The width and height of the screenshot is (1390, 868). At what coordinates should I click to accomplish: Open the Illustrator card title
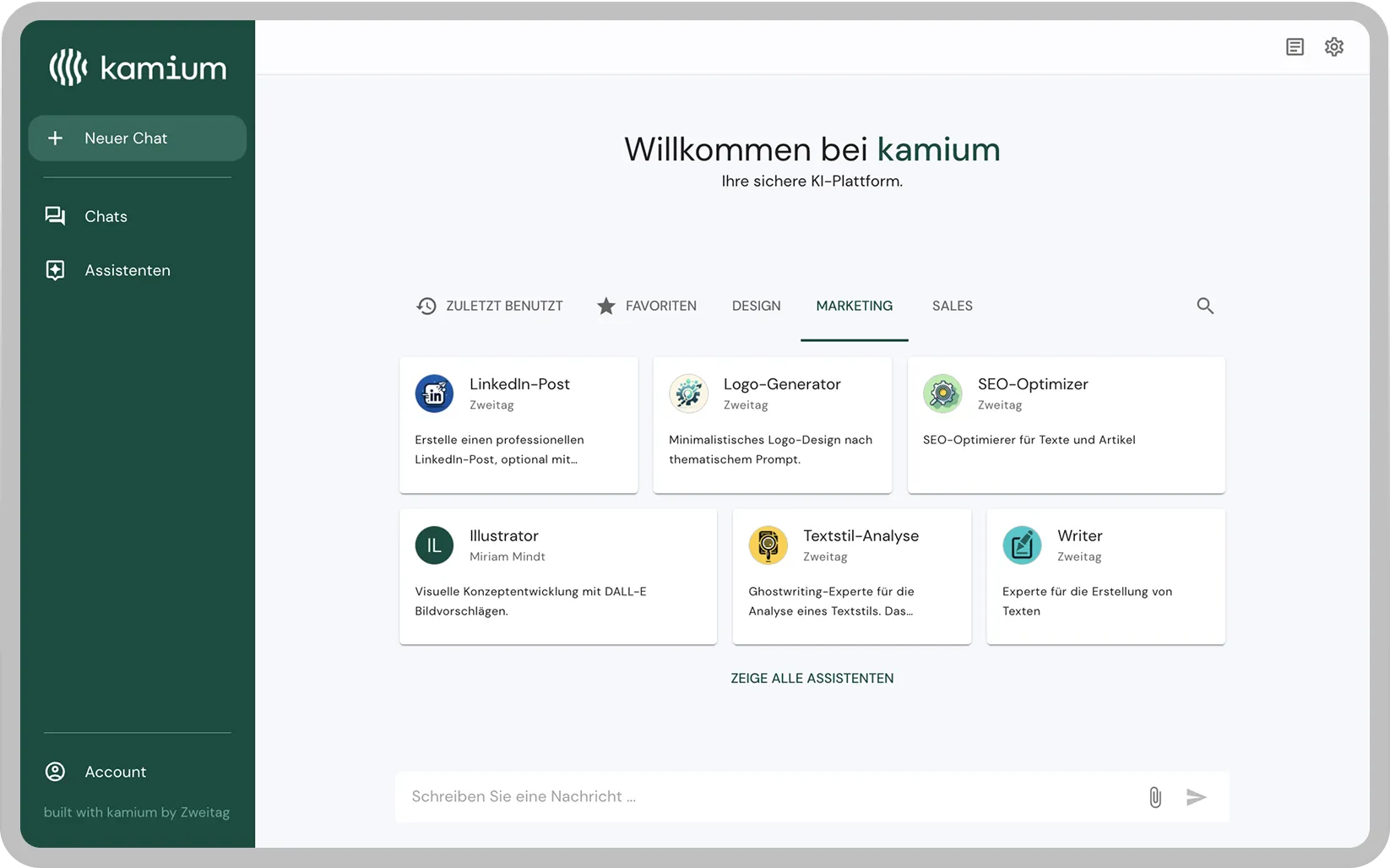tap(504, 536)
